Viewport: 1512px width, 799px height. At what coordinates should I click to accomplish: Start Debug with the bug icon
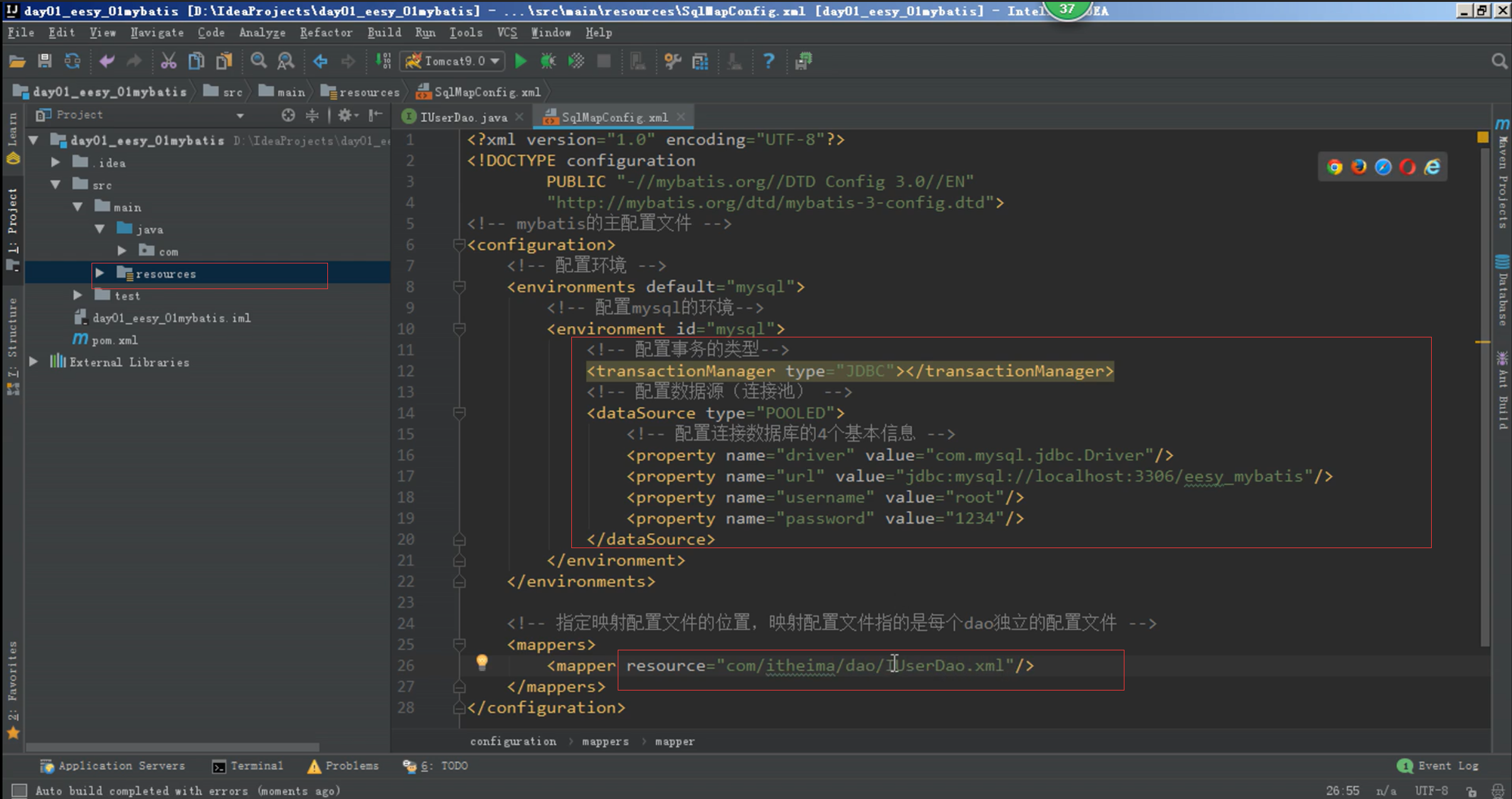[548, 61]
